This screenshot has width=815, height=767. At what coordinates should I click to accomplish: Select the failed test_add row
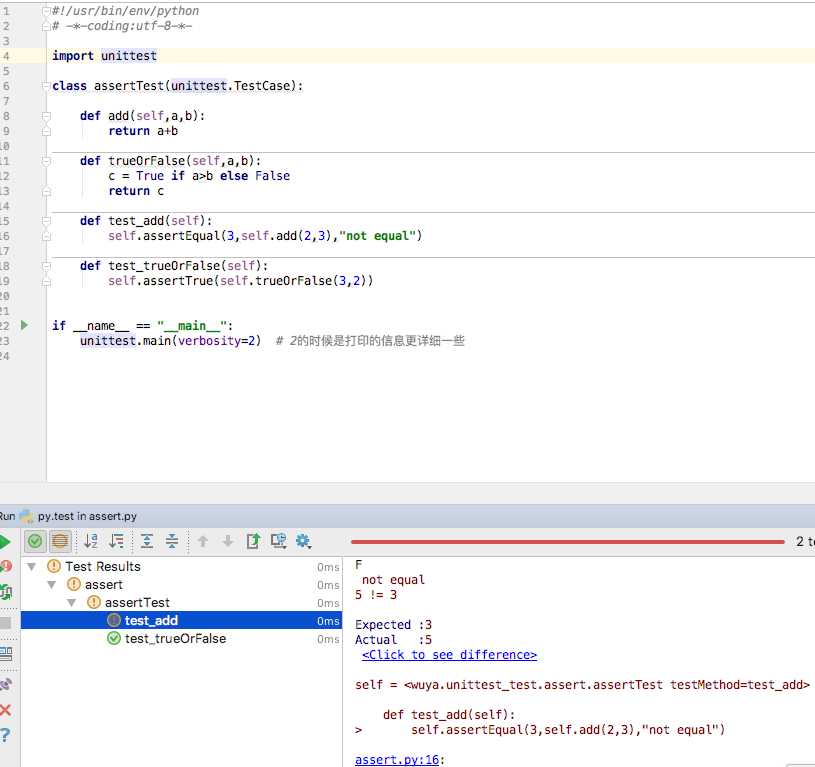[x=181, y=620]
